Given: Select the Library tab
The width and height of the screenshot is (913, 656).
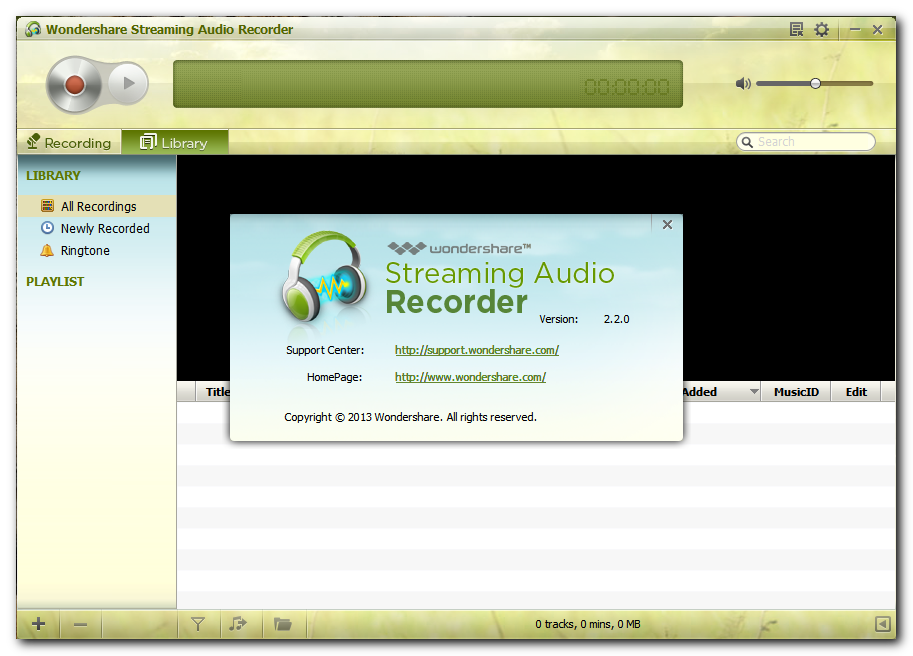Looking at the screenshot, I should [175, 143].
